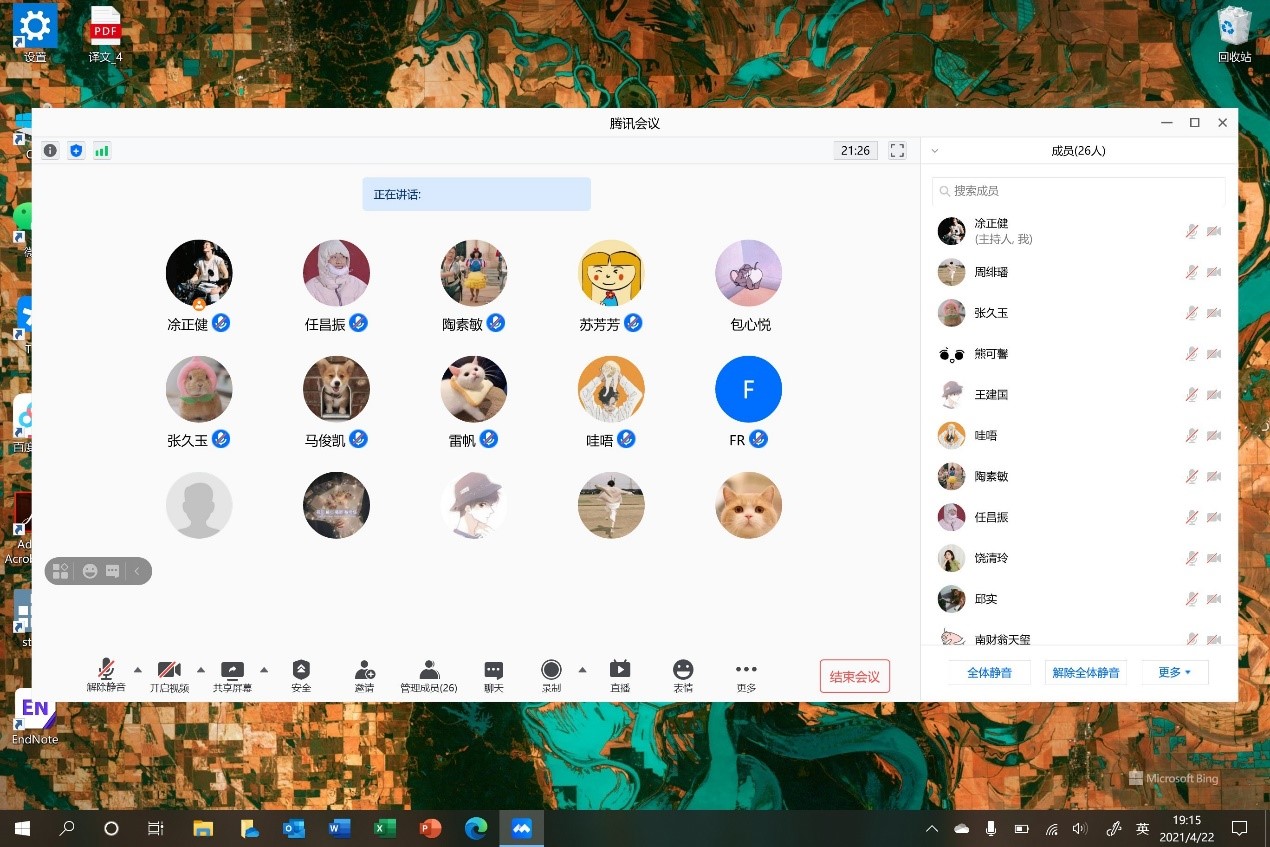Image resolution: width=1270 pixels, height=847 pixels.
Task: Click the 结束会议 (End meeting) button
Action: tap(854, 677)
